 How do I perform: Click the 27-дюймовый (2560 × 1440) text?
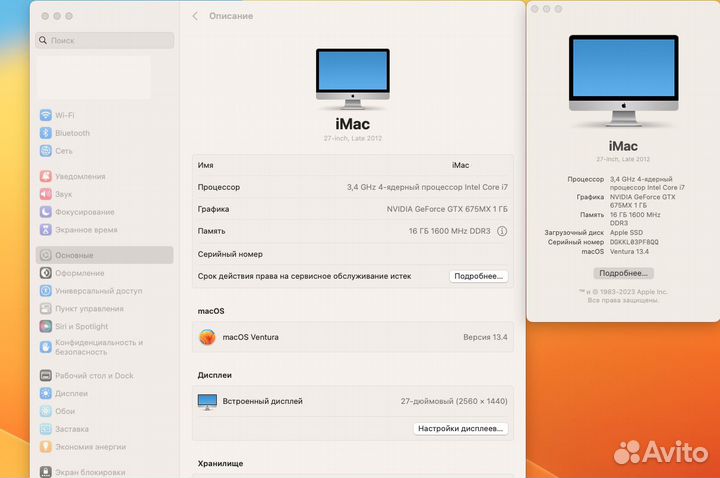click(x=454, y=401)
